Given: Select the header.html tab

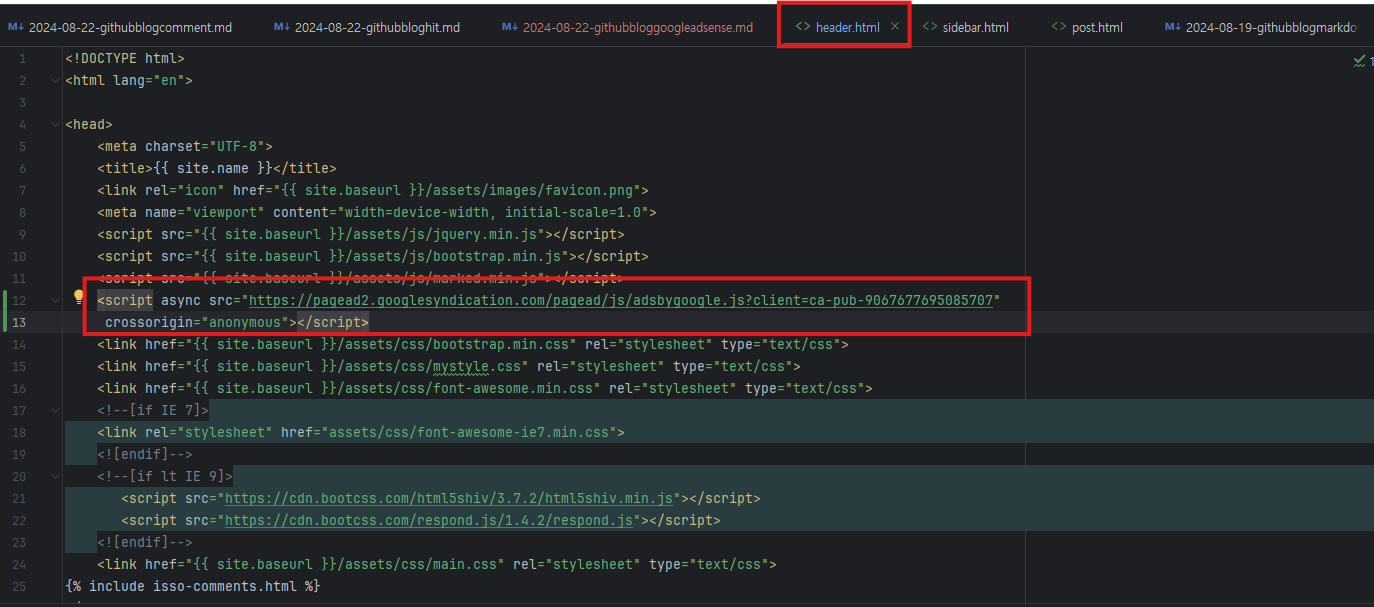Looking at the screenshot, I should [847, 27].
